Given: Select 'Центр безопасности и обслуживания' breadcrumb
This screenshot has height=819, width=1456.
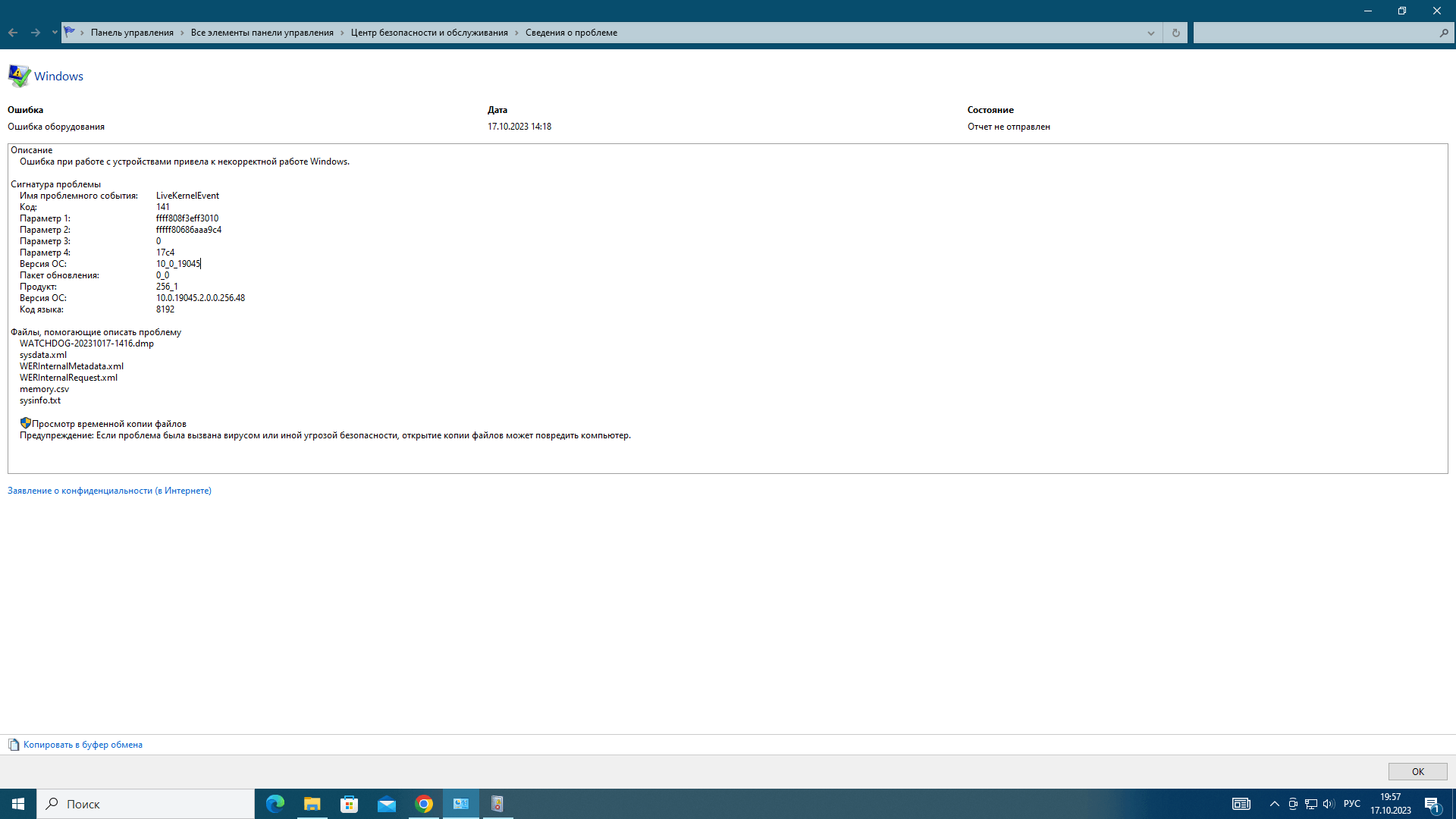Looking at the screenshot, I should coord(432,33).
